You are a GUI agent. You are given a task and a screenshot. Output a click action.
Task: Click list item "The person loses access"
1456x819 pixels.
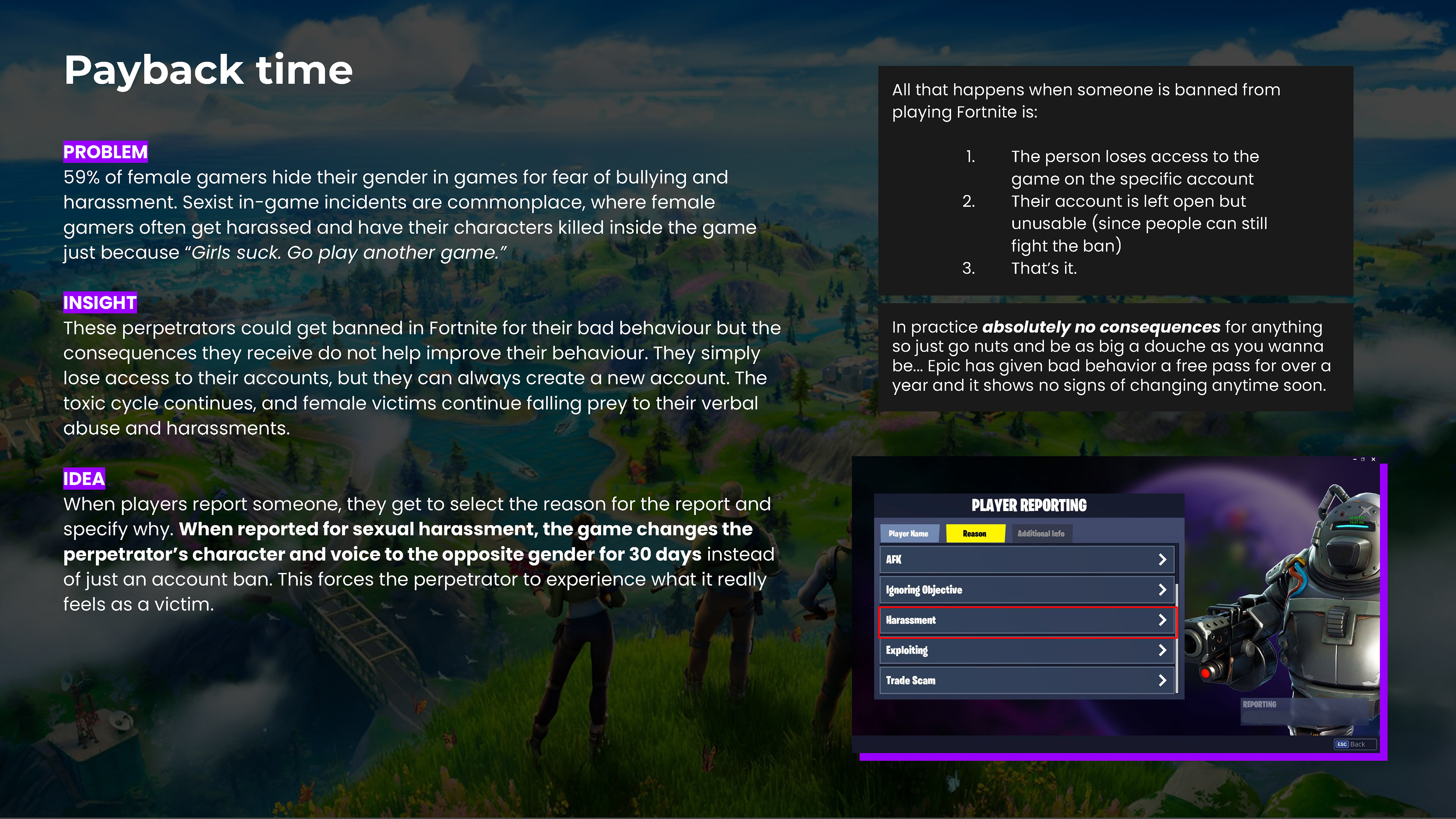tap(1134, 167)
